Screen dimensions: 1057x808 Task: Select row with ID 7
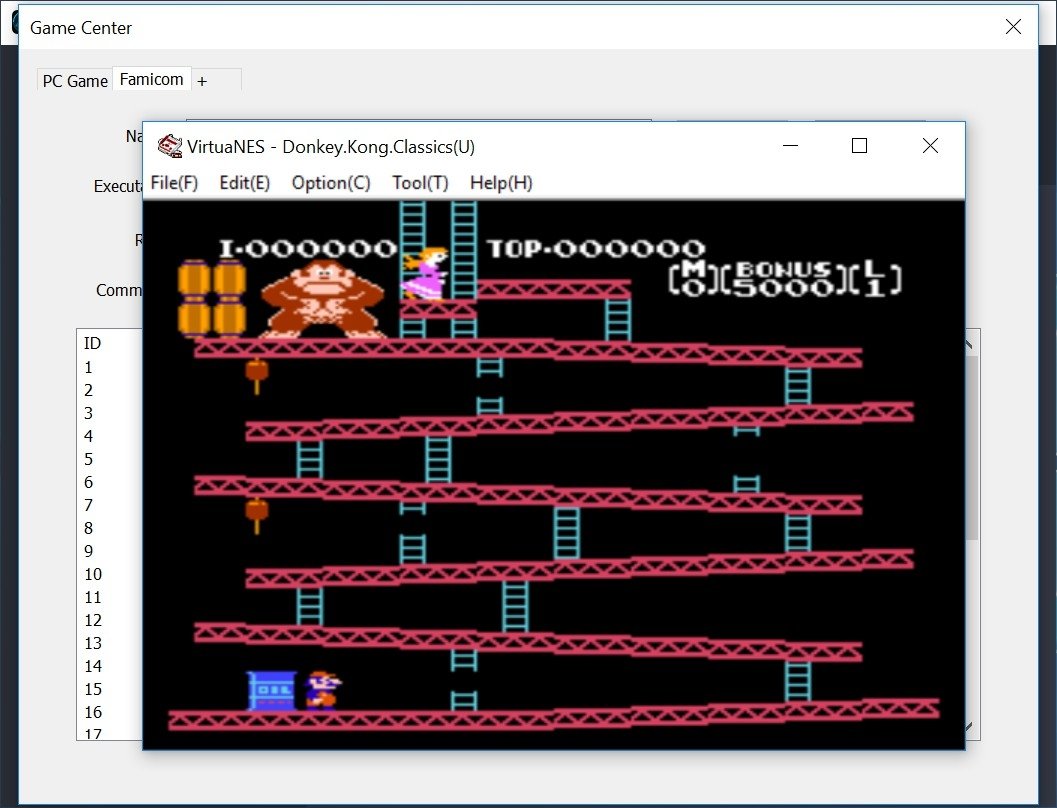click(88, 505)
